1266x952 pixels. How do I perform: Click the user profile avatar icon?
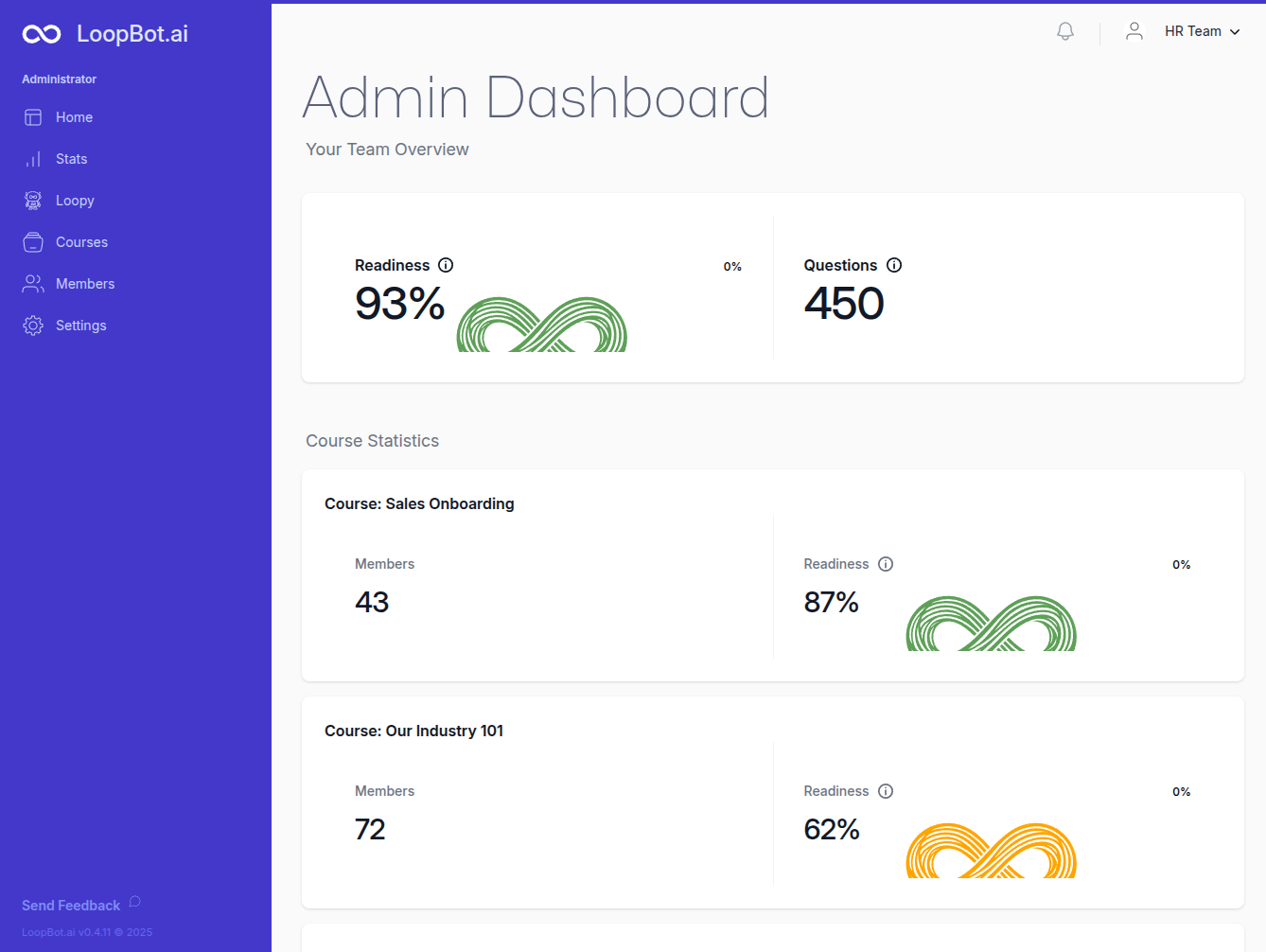pyautogui.click(x=1134, y=31)
